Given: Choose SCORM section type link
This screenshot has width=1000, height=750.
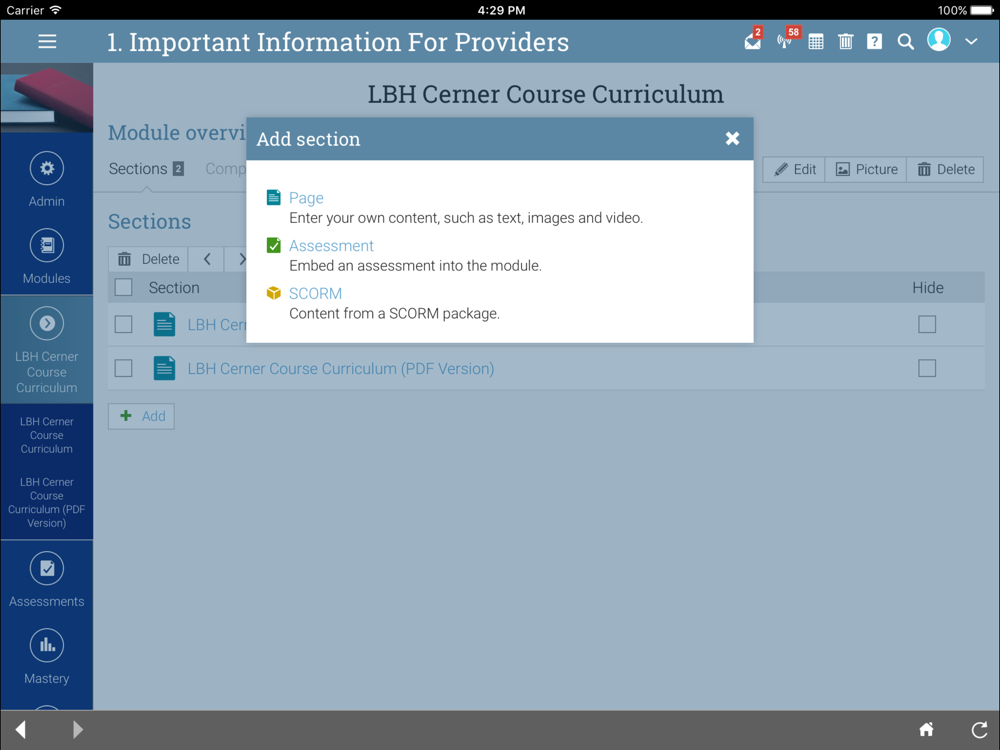Looking at the screenshot, I should (x=315, y=293).
